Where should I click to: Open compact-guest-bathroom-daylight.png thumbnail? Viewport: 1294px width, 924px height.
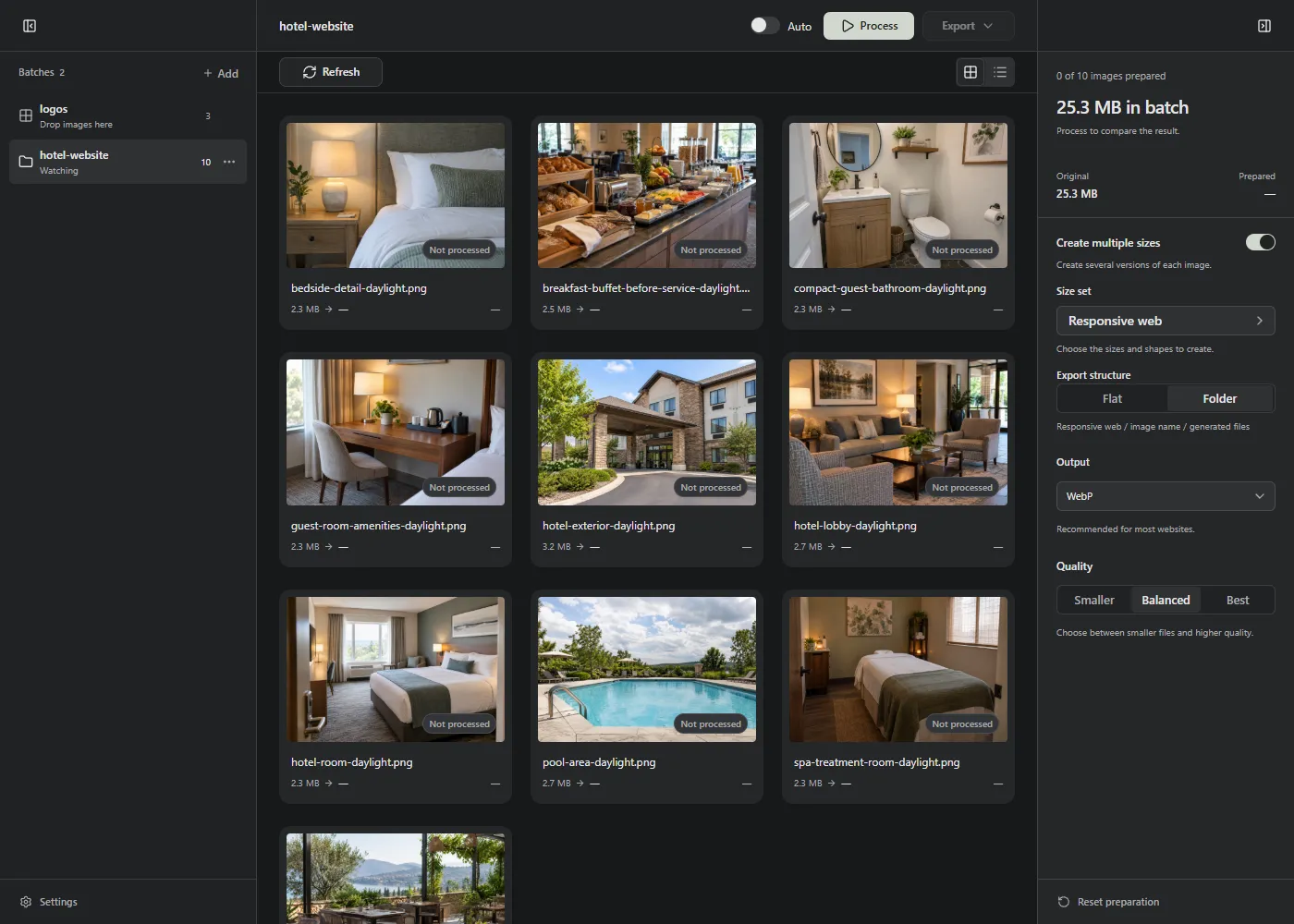[x=898, y=195]
